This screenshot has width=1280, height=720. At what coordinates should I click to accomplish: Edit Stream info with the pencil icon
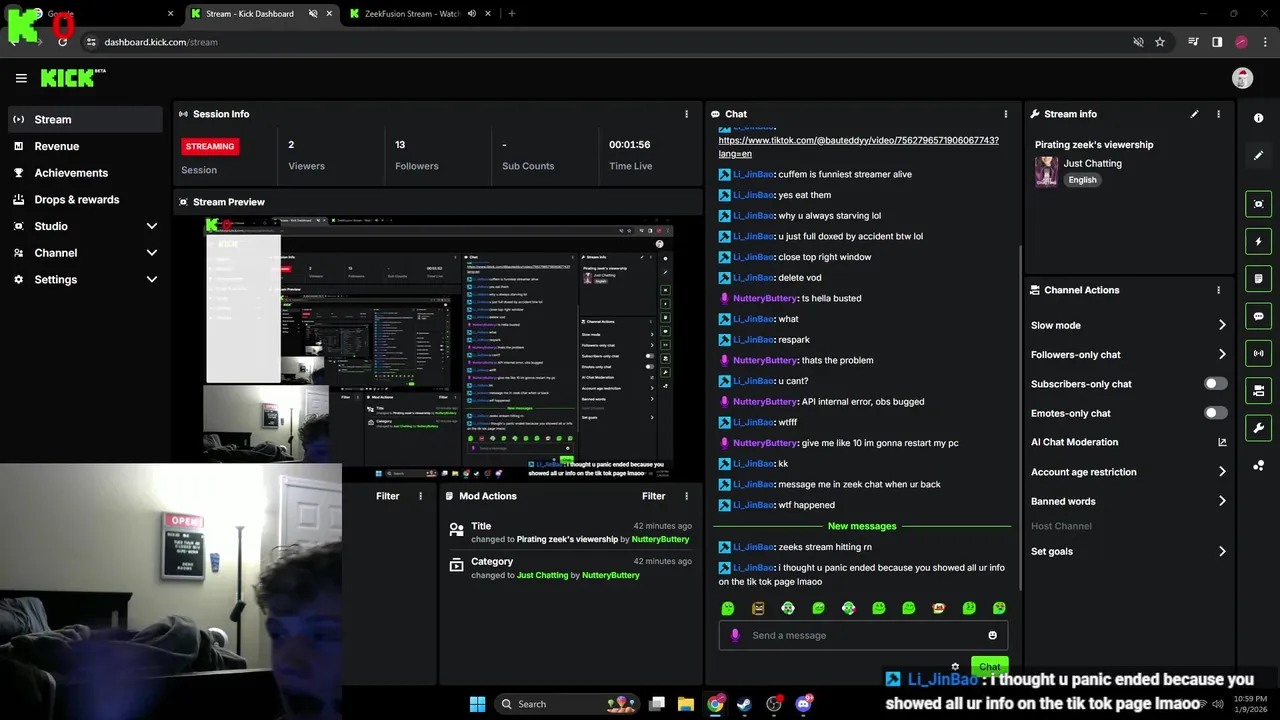coord(1194,114)
